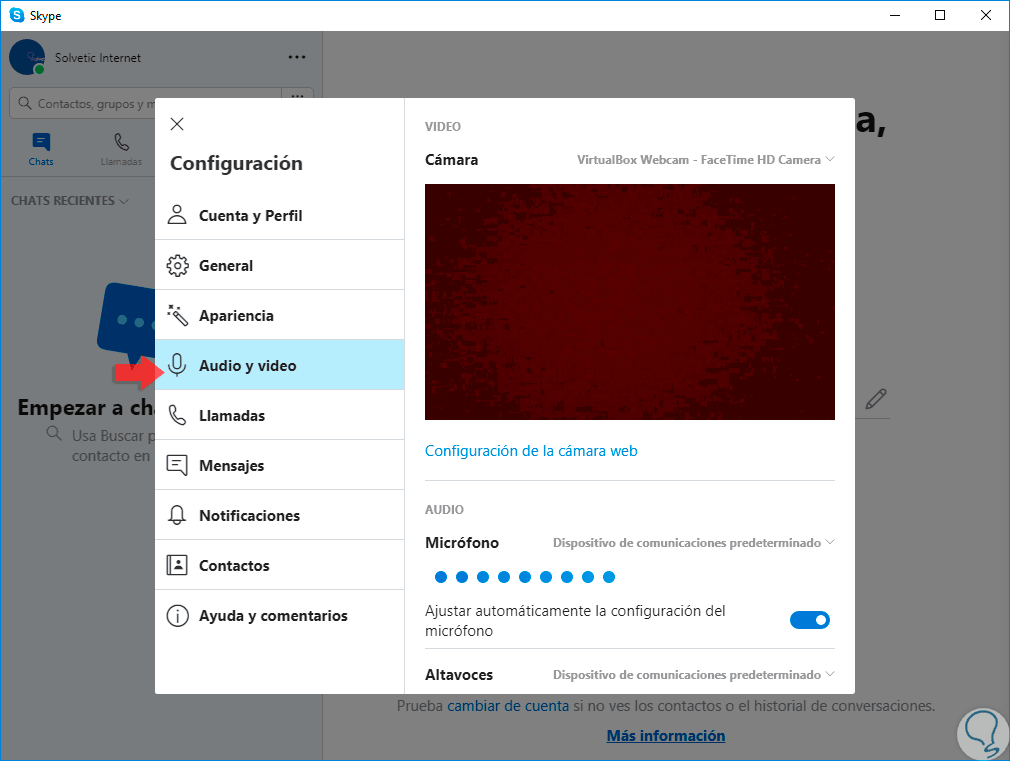Click the info icon beside Ayuda y comentarios

pyautogui.click(x=177, y=615)
